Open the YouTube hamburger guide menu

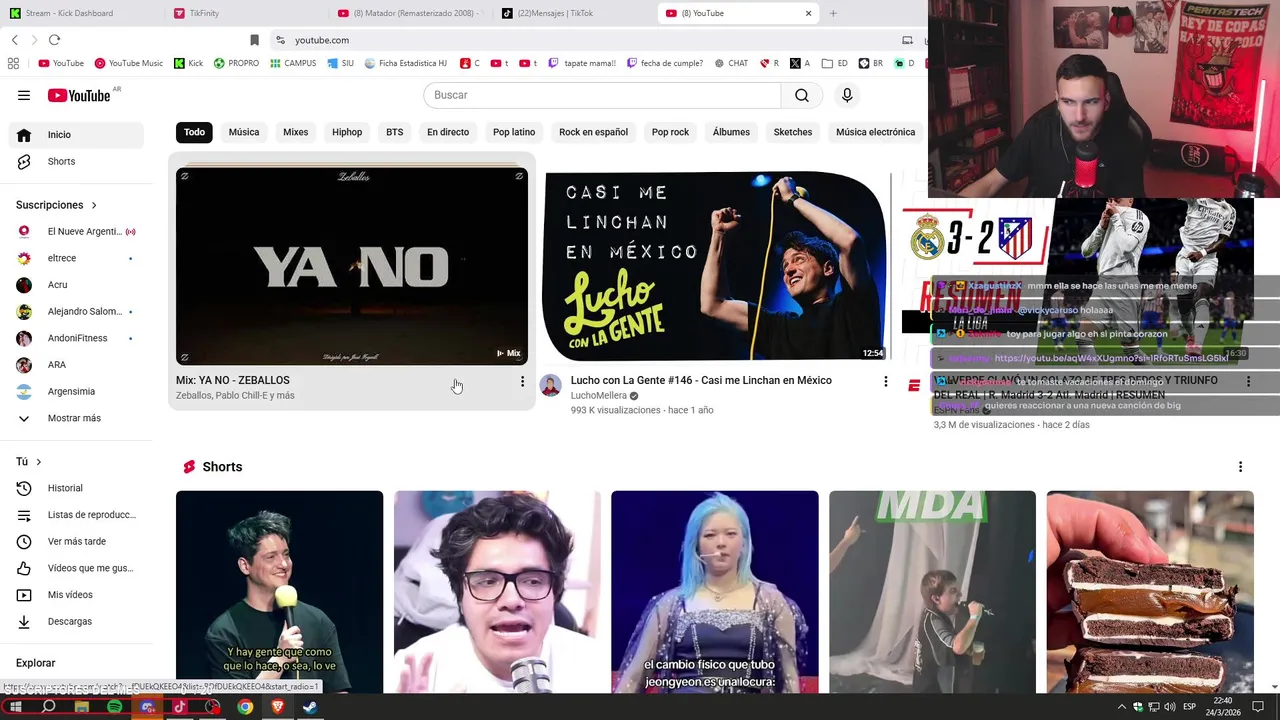pos(24,95)
